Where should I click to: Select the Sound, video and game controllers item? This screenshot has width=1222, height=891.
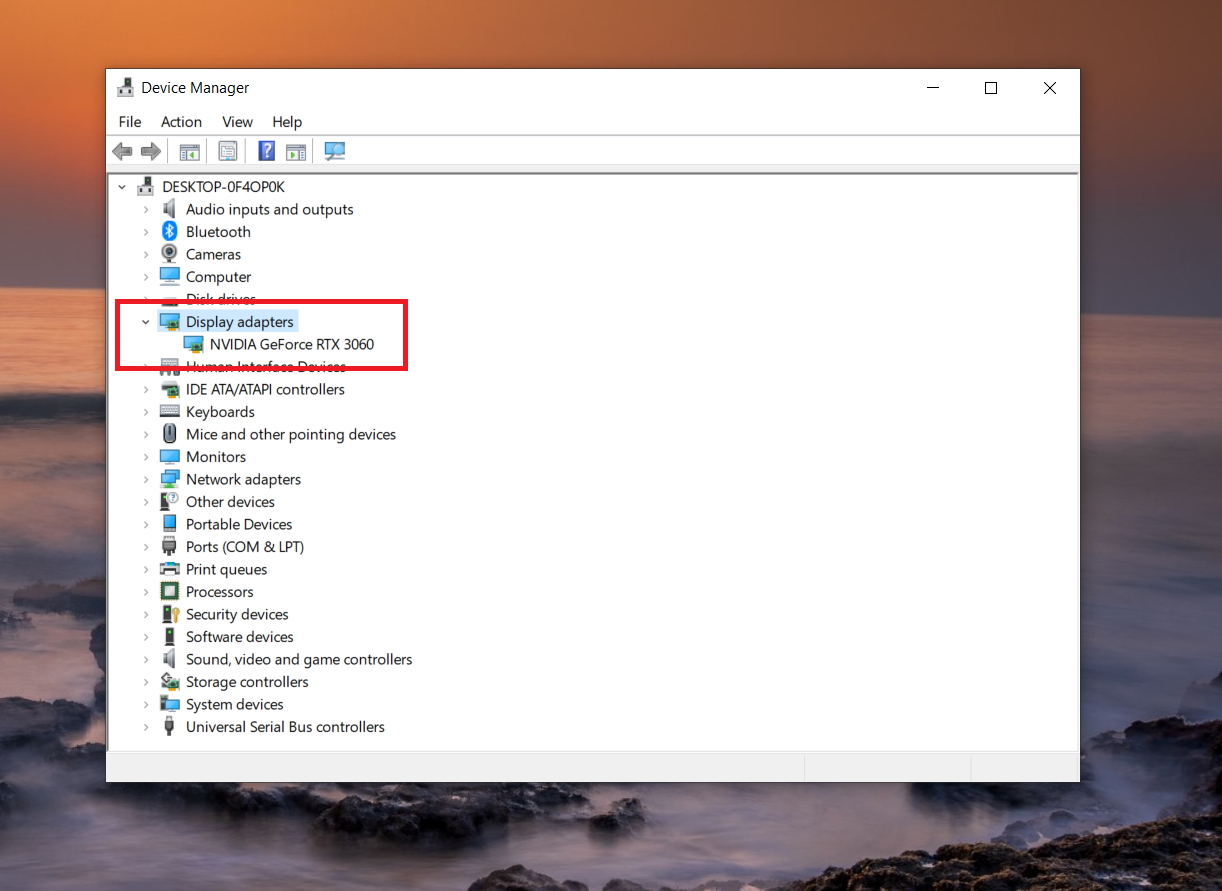pos(298,660)
